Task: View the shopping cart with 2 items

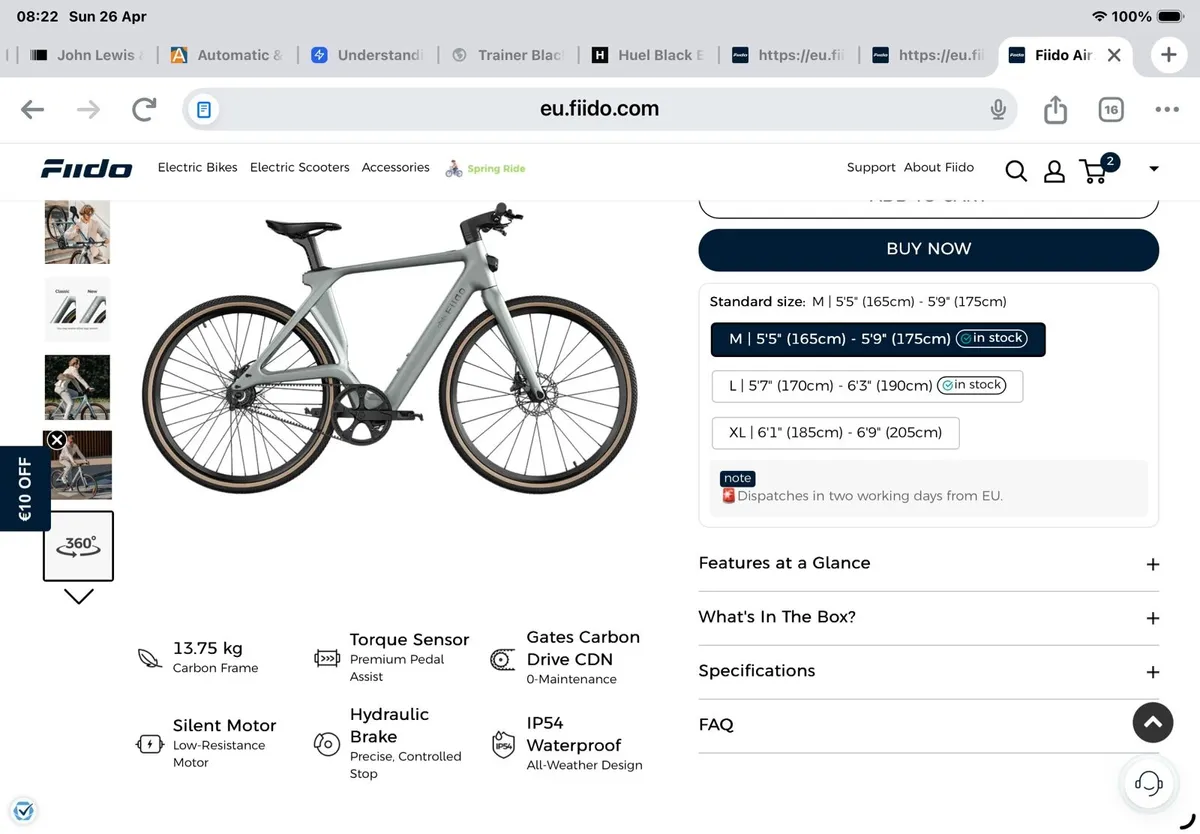Action: tap(1093, 171)
